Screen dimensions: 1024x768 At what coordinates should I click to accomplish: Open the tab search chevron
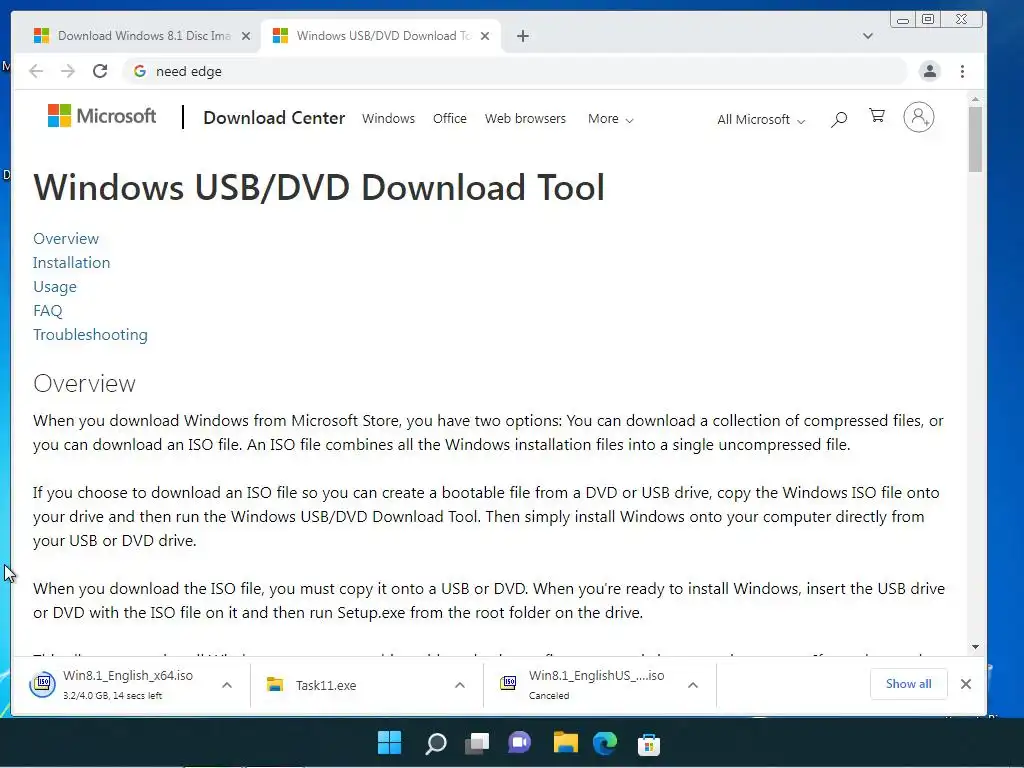[868, 36]
